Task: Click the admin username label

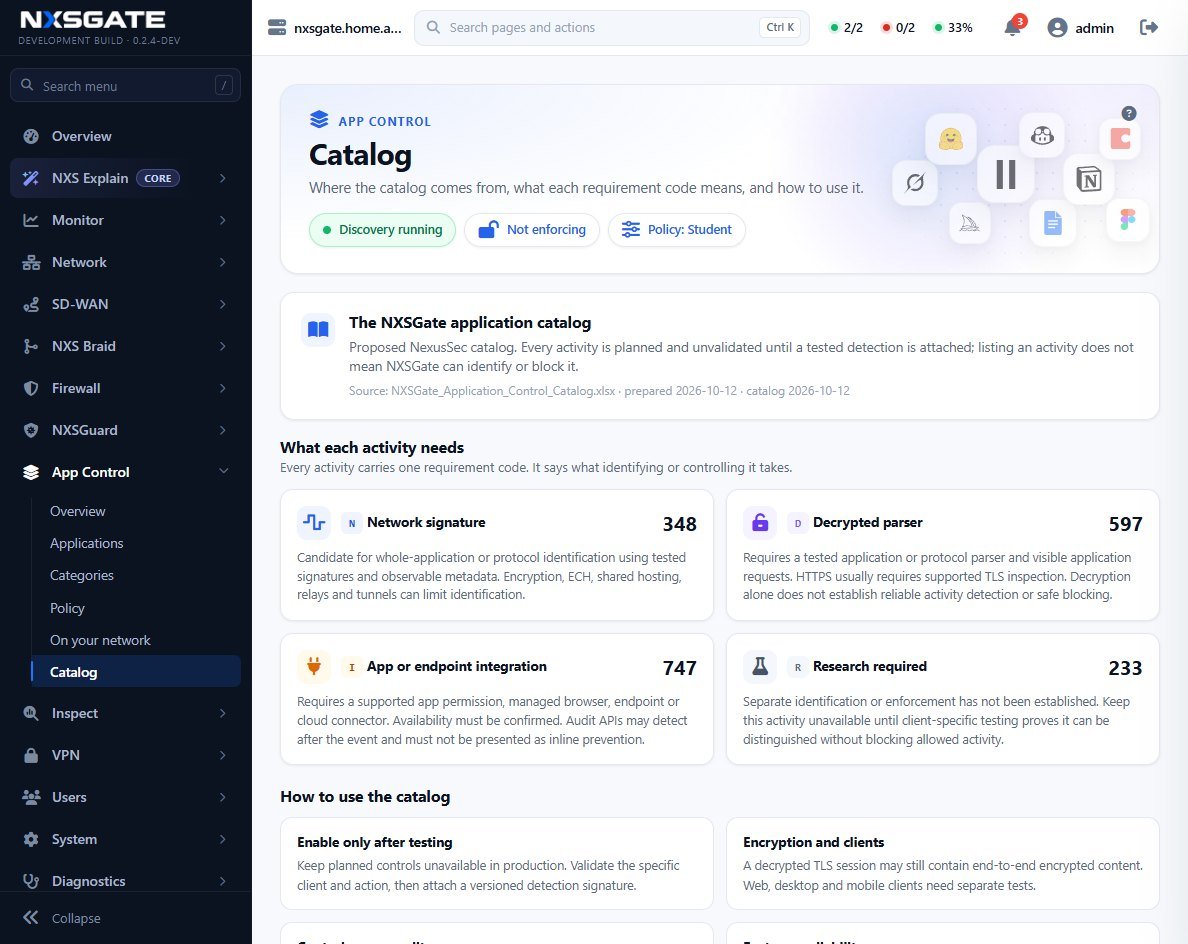Action: coord(1095,28)
